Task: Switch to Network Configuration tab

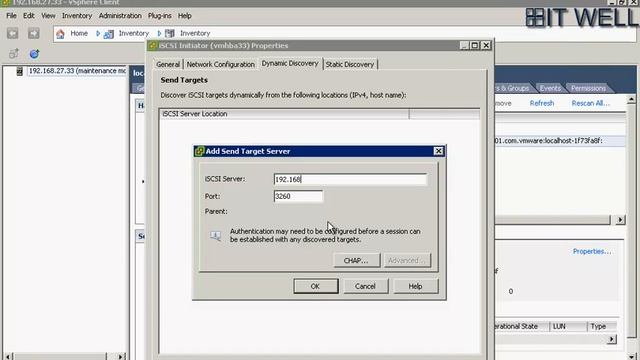Action: coord(221,64)
